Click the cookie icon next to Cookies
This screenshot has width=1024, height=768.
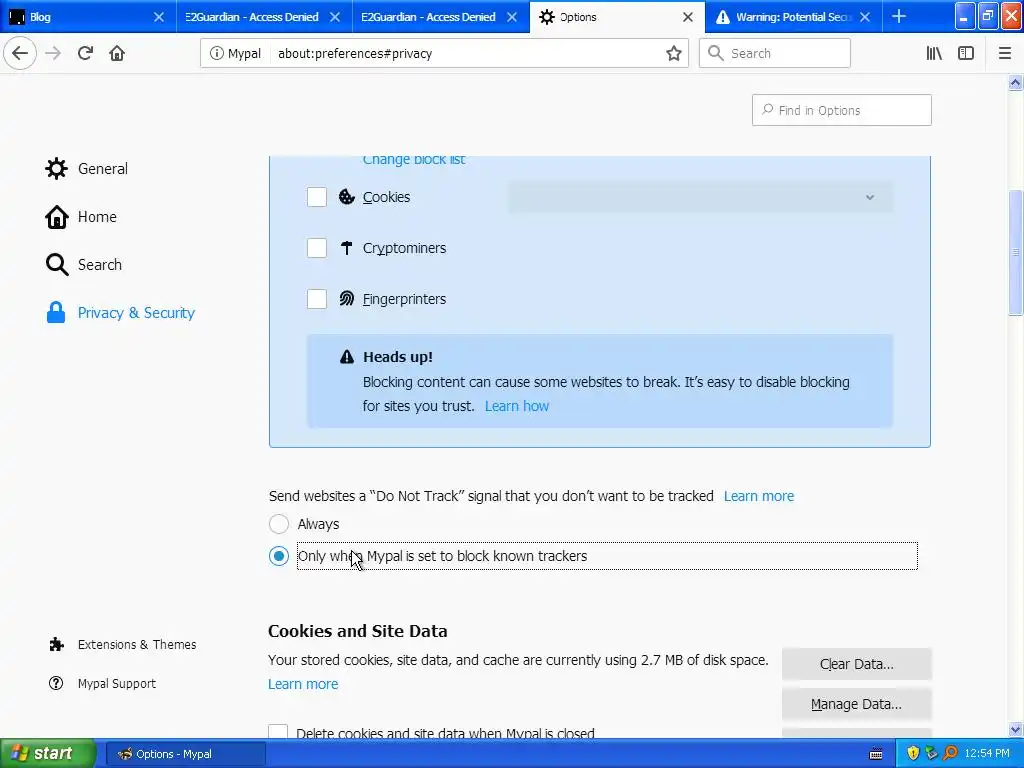pyautogui.click(x=347, y=197)
